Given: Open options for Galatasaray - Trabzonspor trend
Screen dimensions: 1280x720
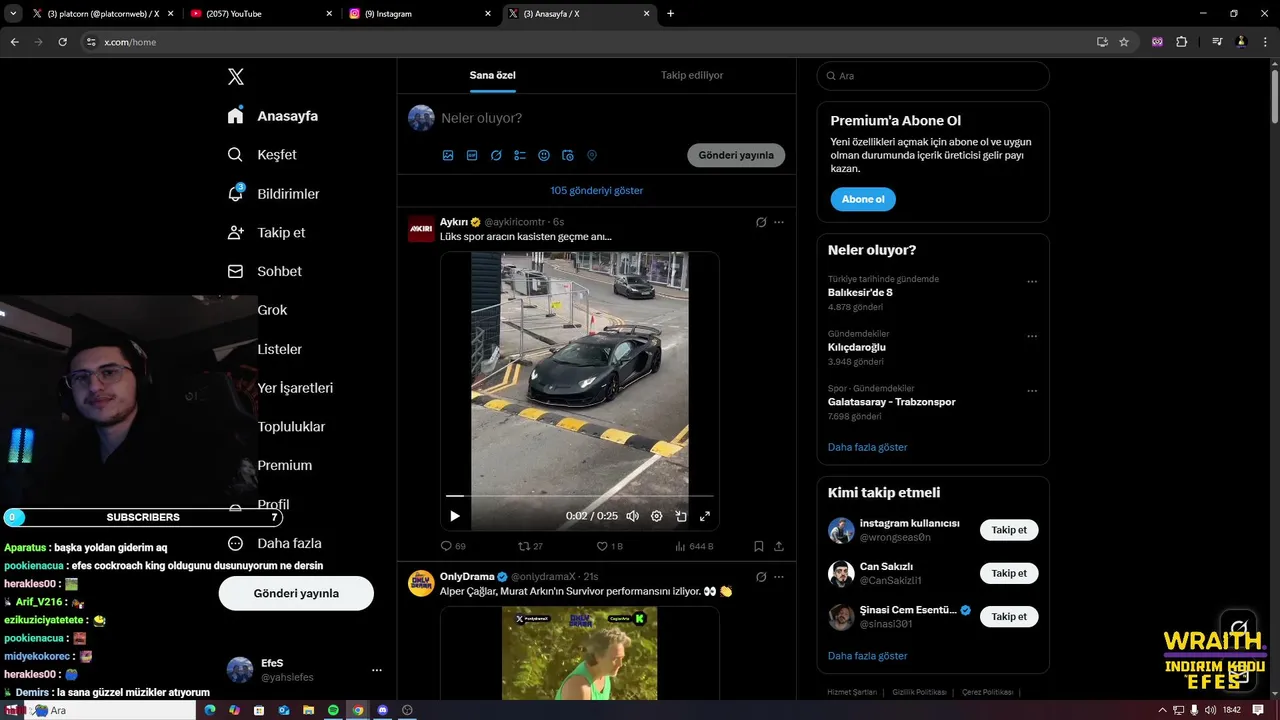Looking at the screenshot, I should pyautogui.click(x=1032, y=391).
